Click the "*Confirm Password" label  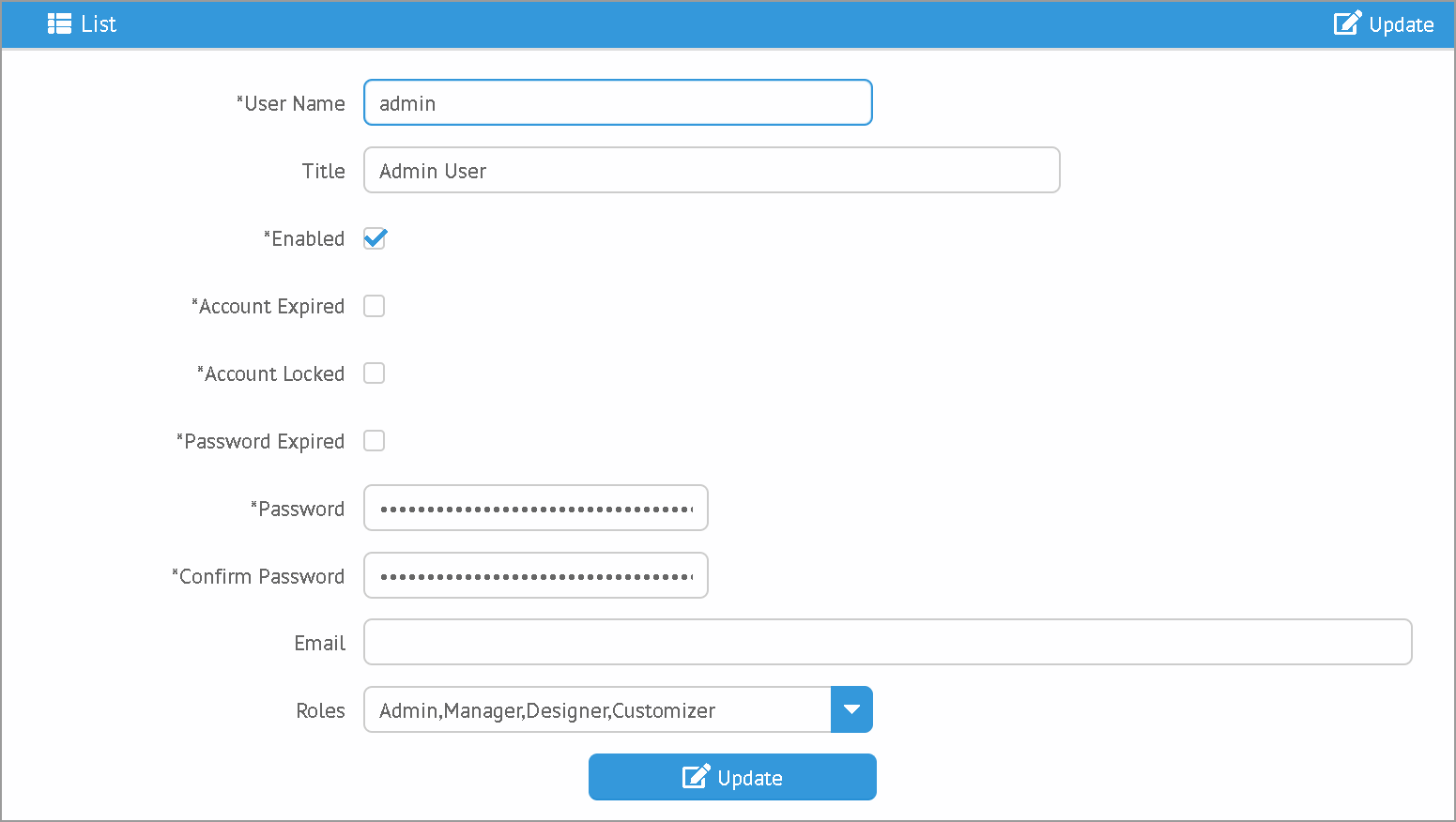pos(258,576)
